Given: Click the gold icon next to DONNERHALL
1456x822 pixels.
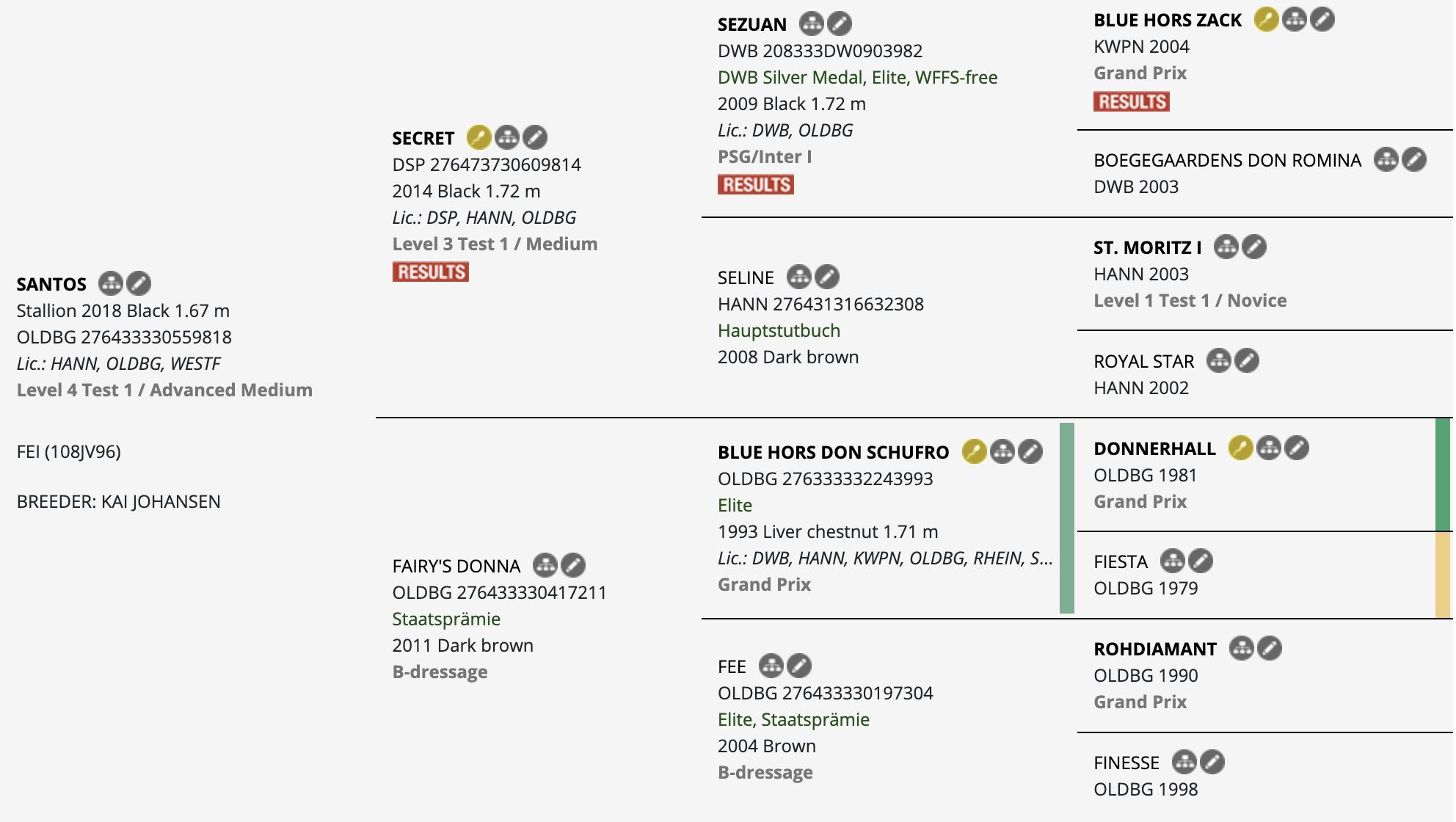Looking at the screenshot, I should point(1241,448).
